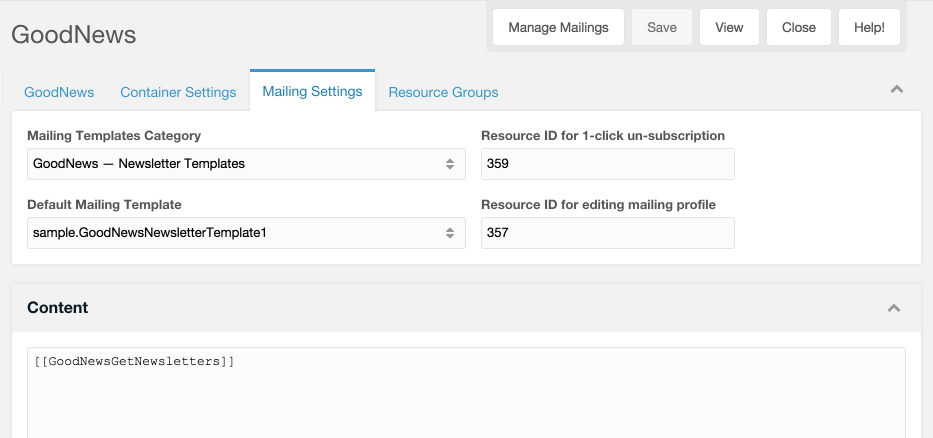Click the GoodNews page title
The image size is (933, 438).
[x=74, y=35]
